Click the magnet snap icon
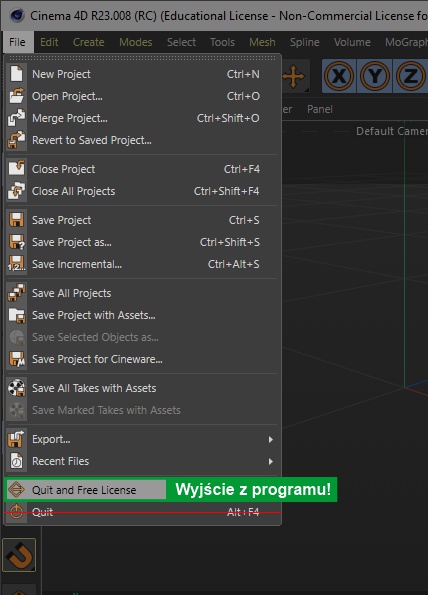The image size is (428, 595). click(19, 555)
